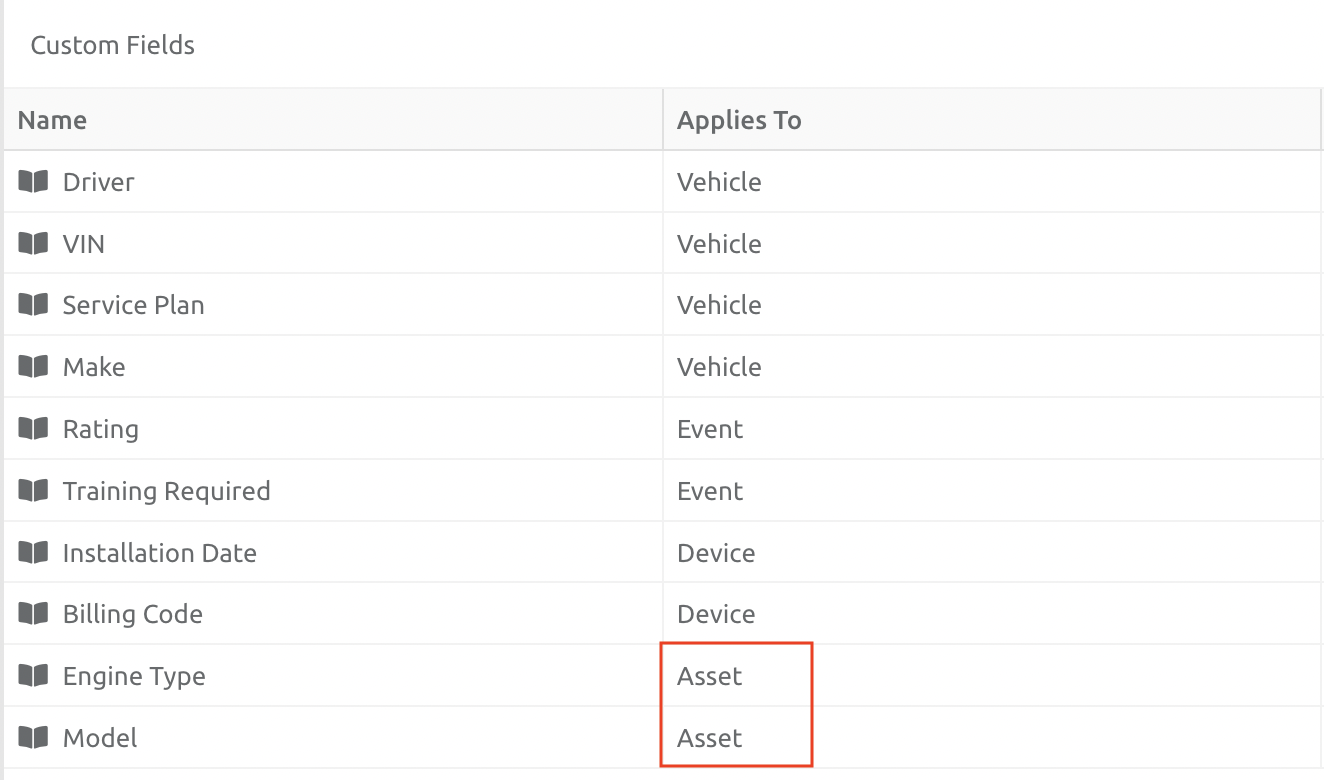The width and height of the screenshot is (1324, 780).
Task: Click the Asset value beside Engine Type
Action: pyautogui.click(x=709, y=675)
